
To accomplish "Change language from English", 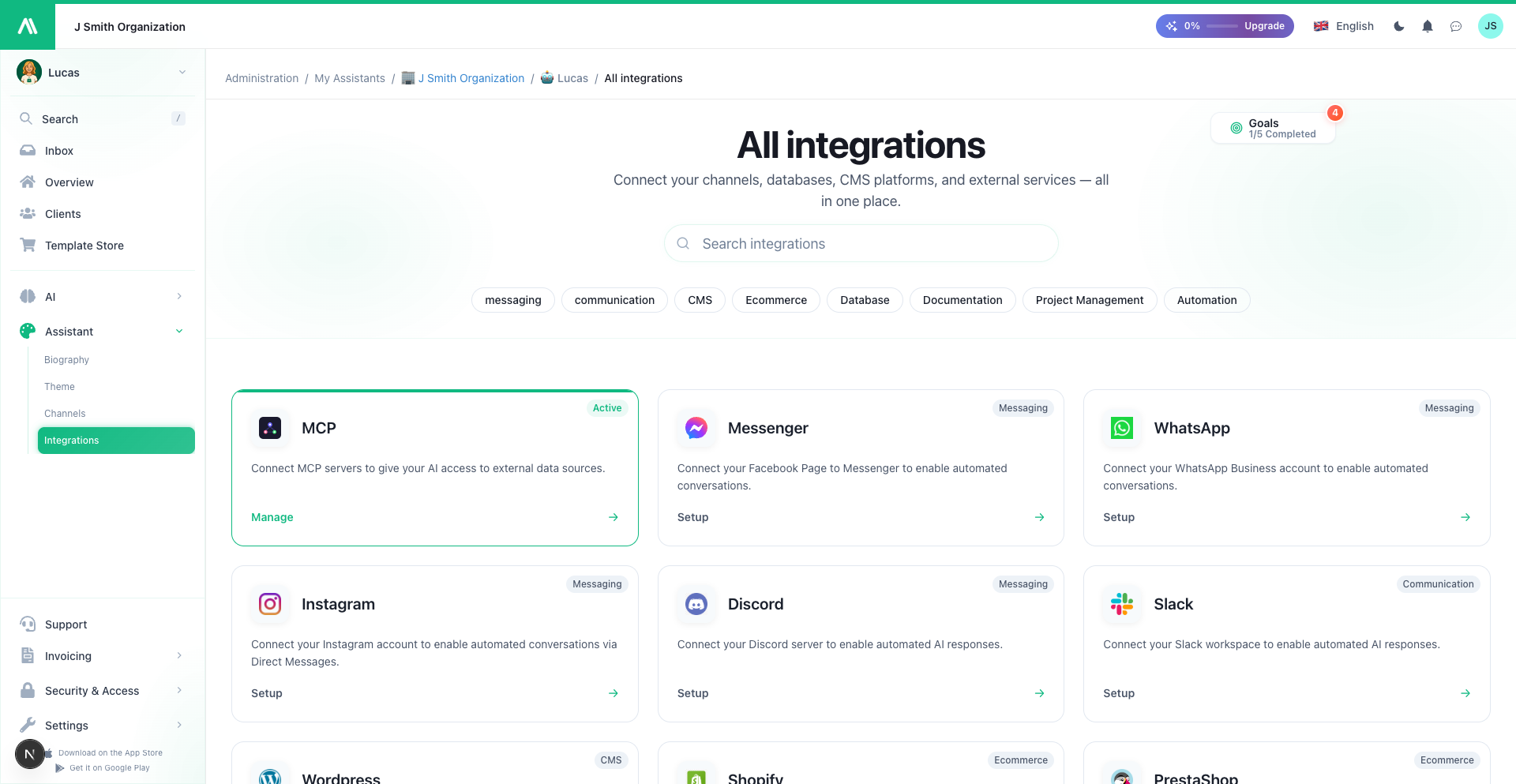I will click(1344, 26).
